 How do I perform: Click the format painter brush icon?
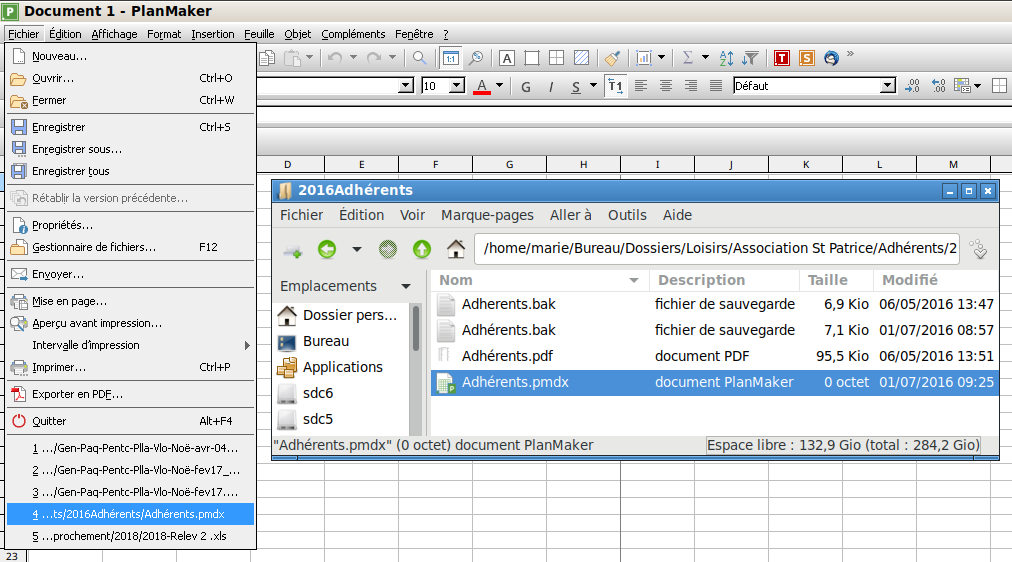(612, 58)
